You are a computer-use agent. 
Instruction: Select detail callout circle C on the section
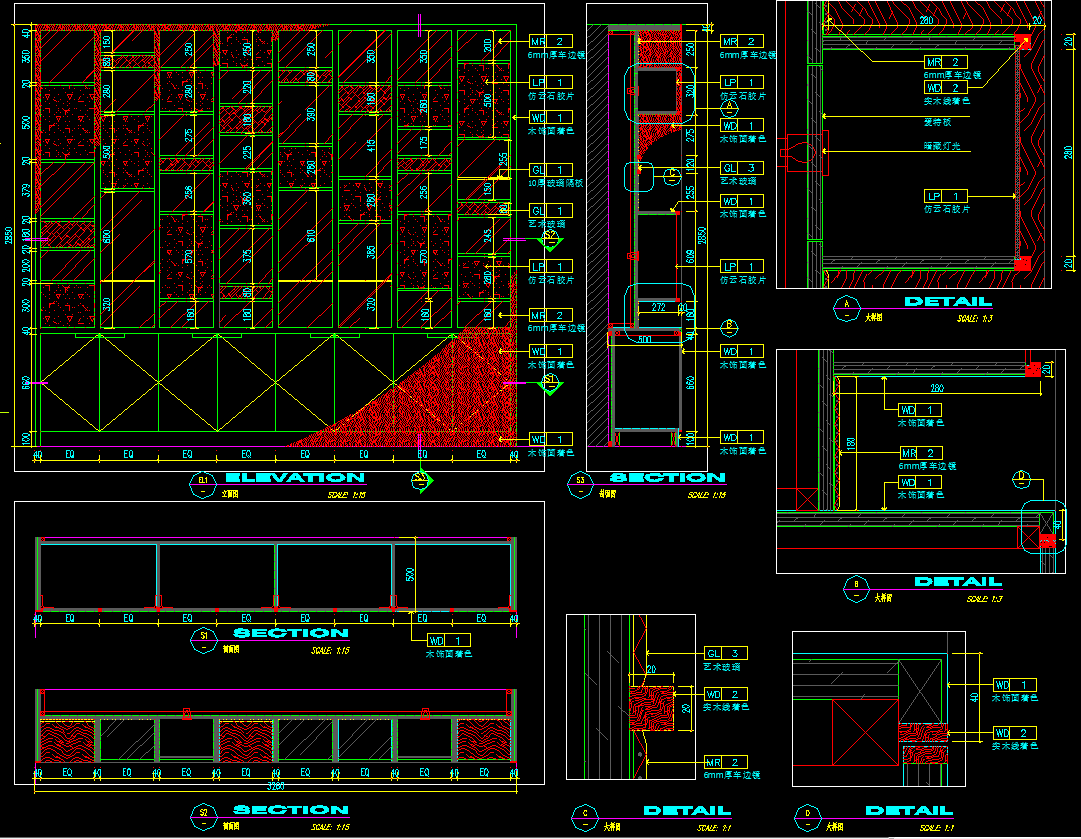pyautogui.click(x=672, y=176)
